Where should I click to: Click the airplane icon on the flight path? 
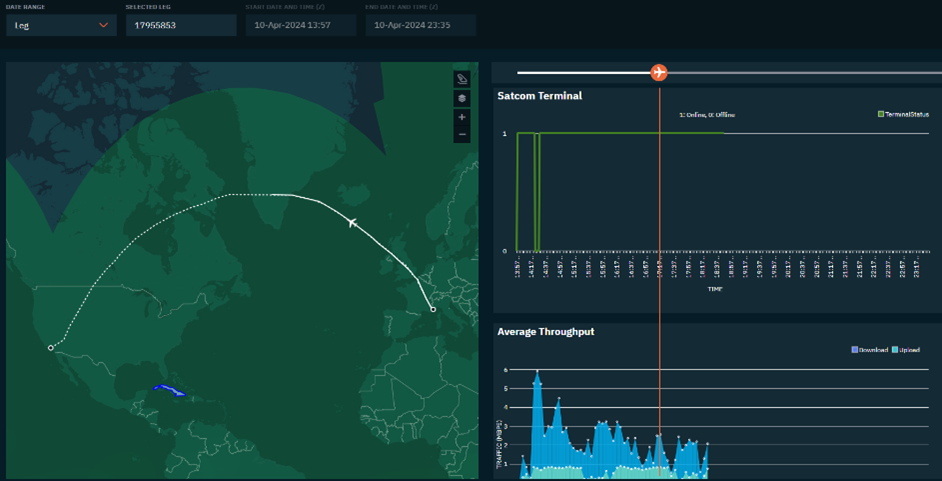(x=351, y=221)
